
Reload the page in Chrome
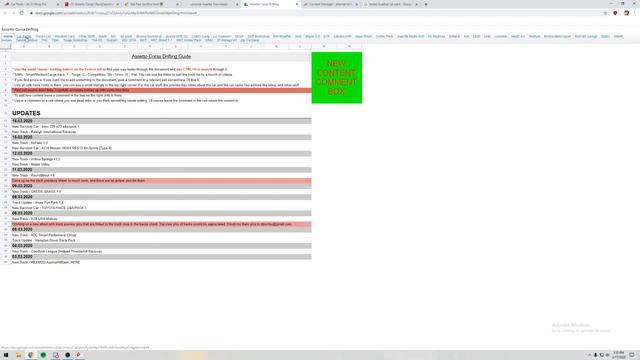22,13
